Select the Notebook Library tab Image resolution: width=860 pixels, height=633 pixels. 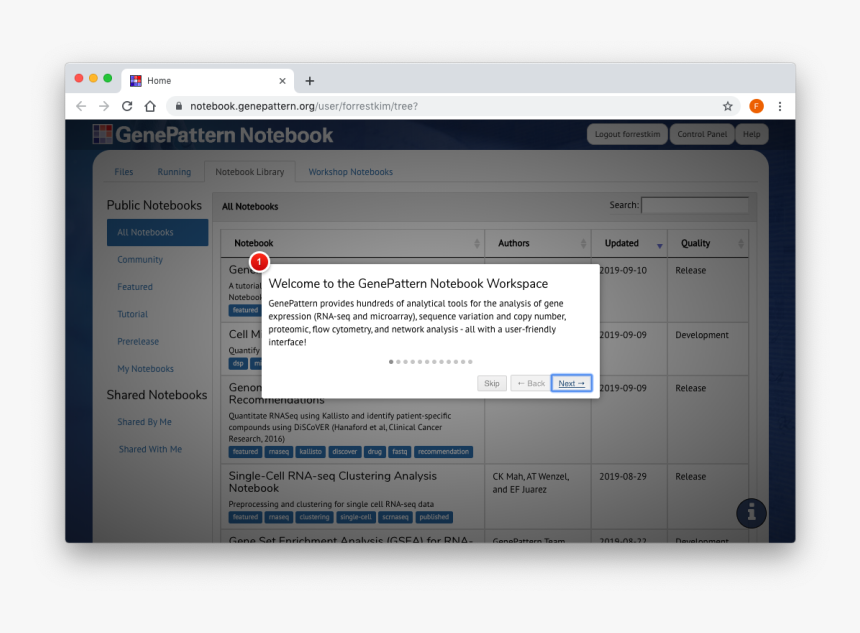(x=250, y=172)
